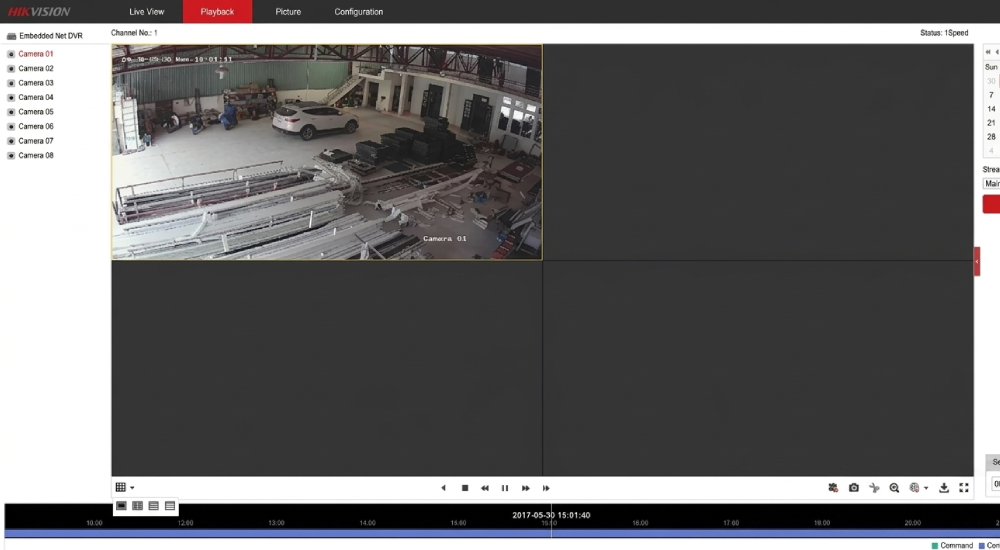The height and width of the screenshot is (550, 1000).
Task: Choose the last window layout option
Action: click(x=170, y=506)
